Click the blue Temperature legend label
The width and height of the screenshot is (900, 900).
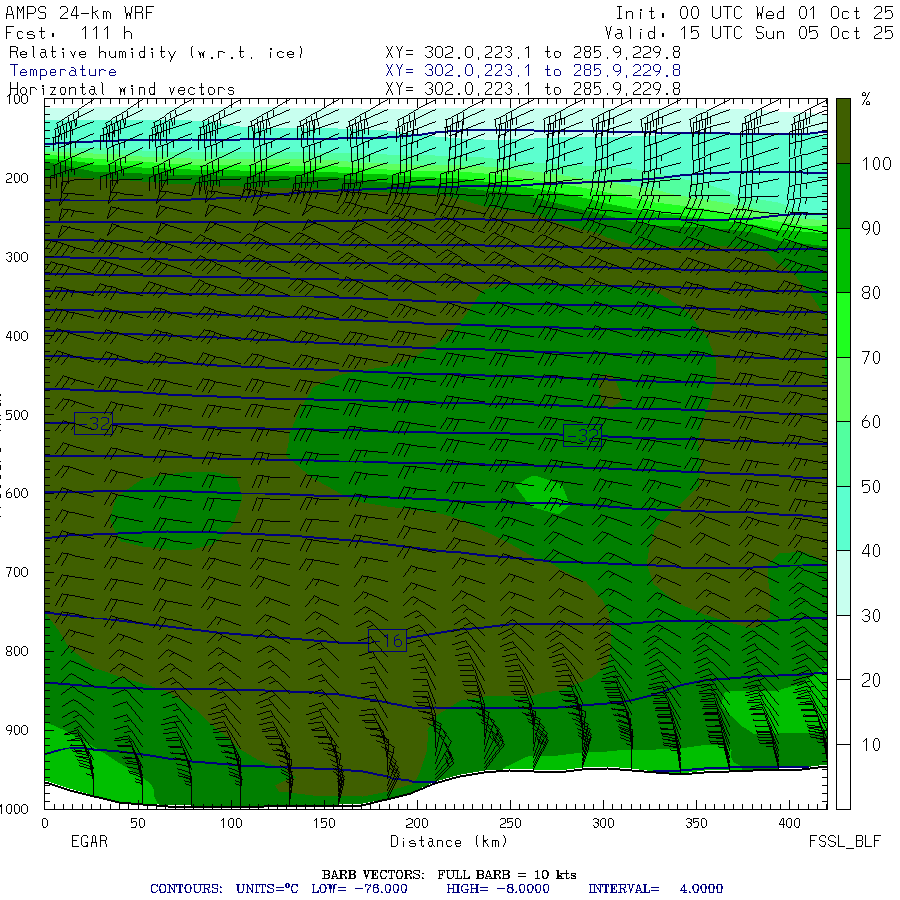63,71
